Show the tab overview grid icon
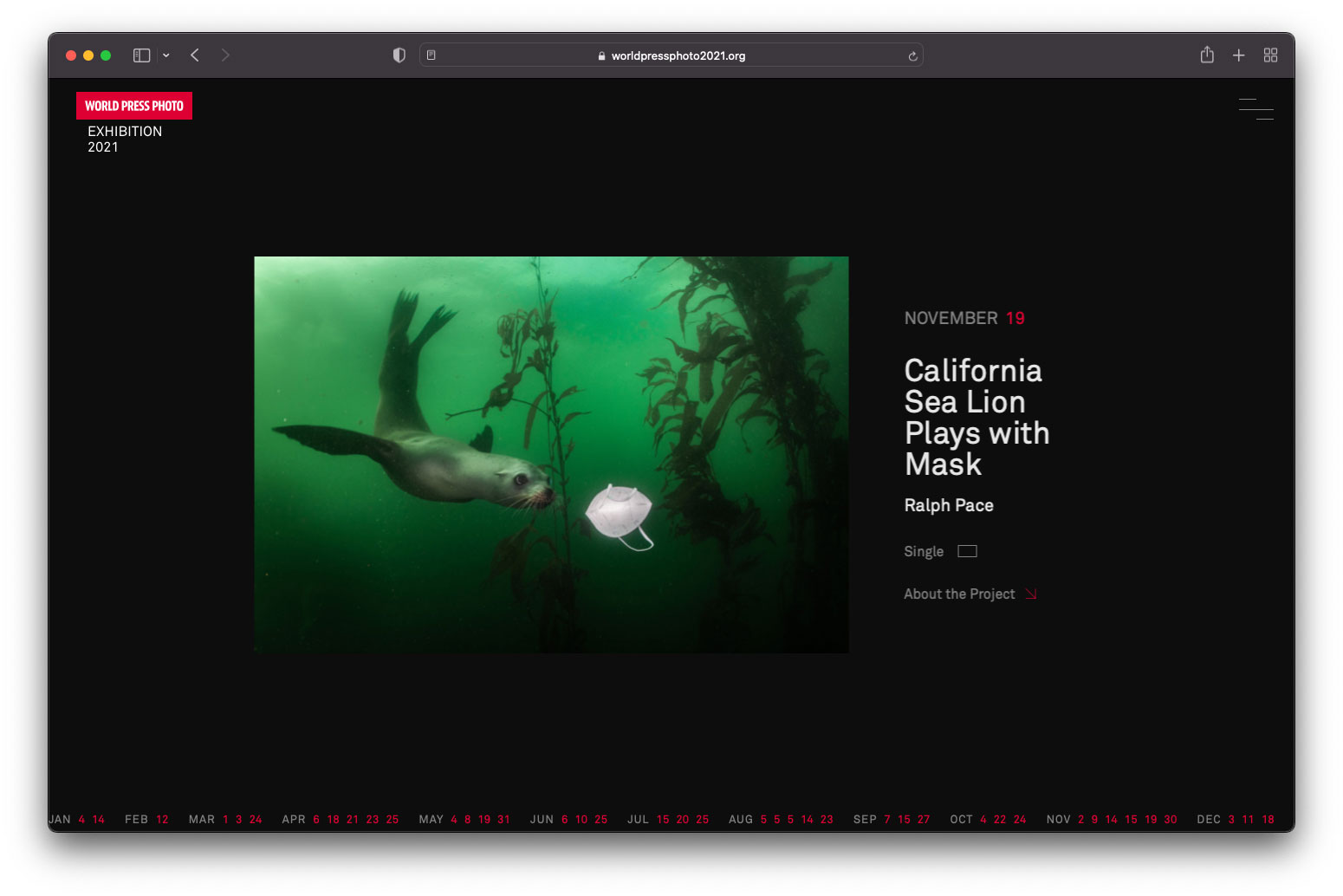Screen dimensions: 1343x896 pyautogui.click(x=1271, y=55)
